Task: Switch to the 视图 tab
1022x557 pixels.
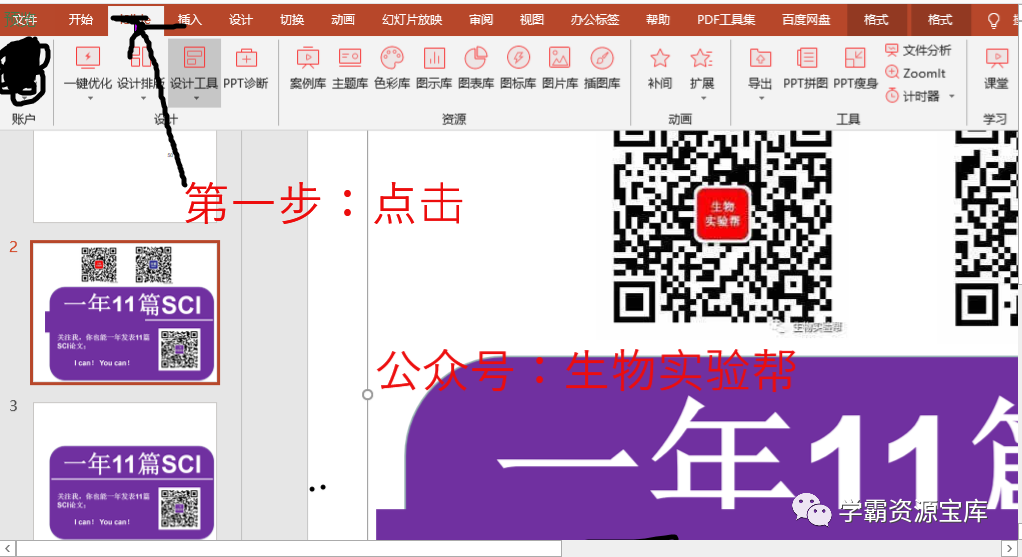Action: (532, 20)
